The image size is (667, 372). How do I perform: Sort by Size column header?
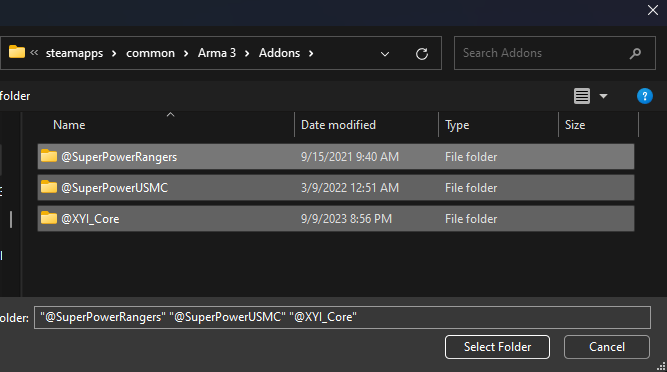point(575,125)
